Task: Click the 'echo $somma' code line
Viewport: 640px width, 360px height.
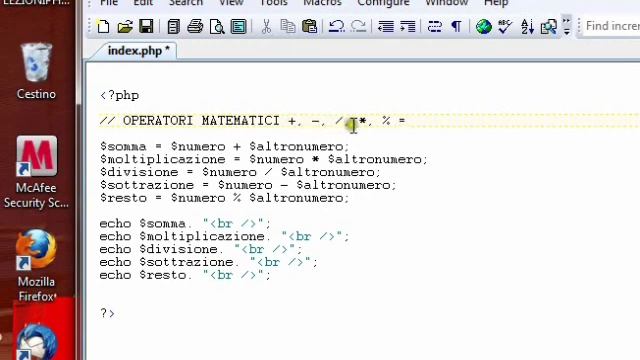Action: (185, 224)
